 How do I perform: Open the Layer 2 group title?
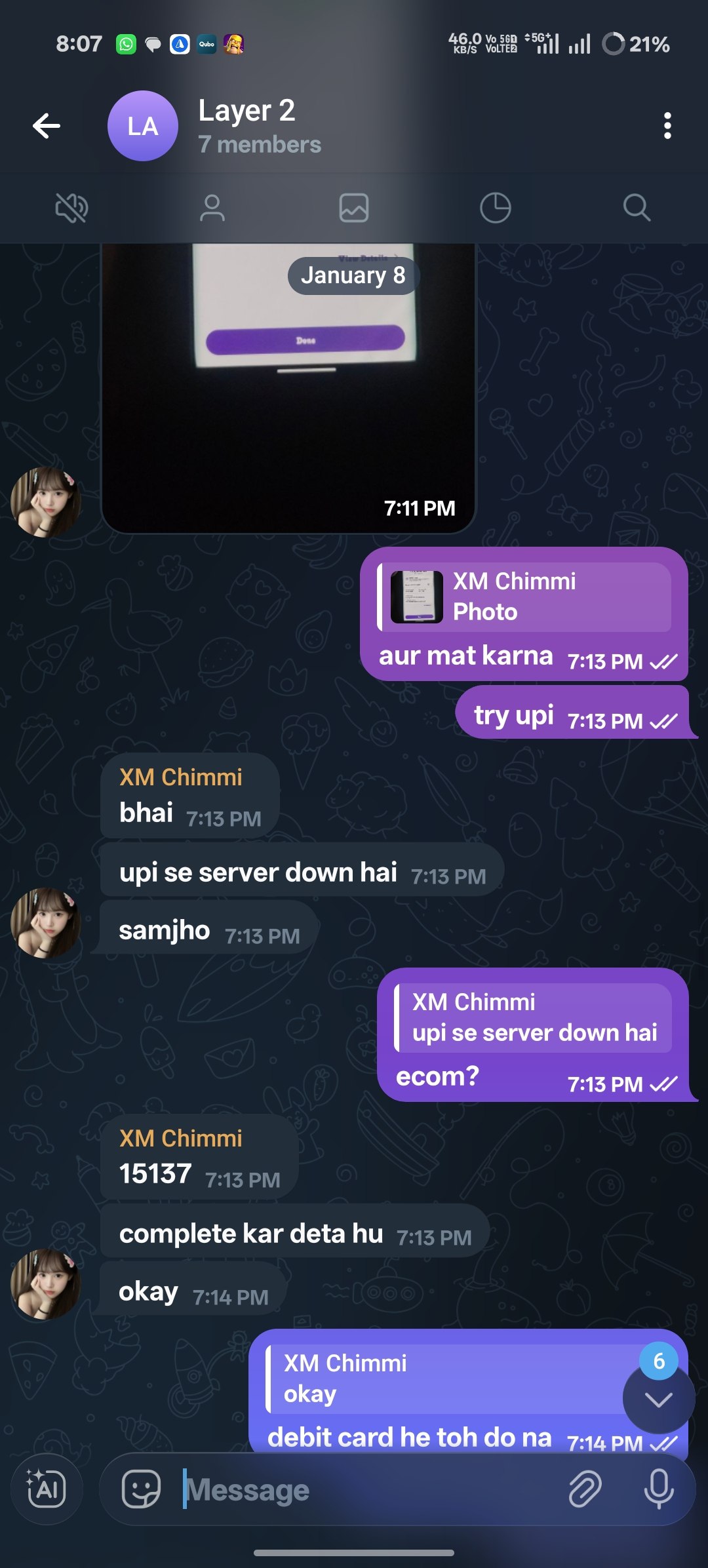coord(247,110)
